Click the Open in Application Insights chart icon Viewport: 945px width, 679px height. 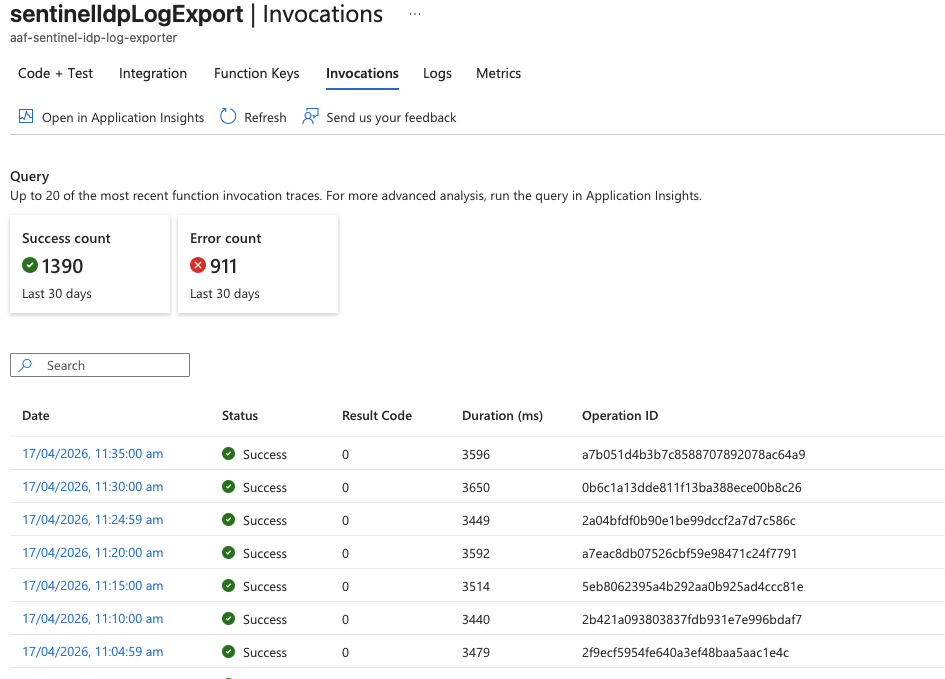click(26, 117)
